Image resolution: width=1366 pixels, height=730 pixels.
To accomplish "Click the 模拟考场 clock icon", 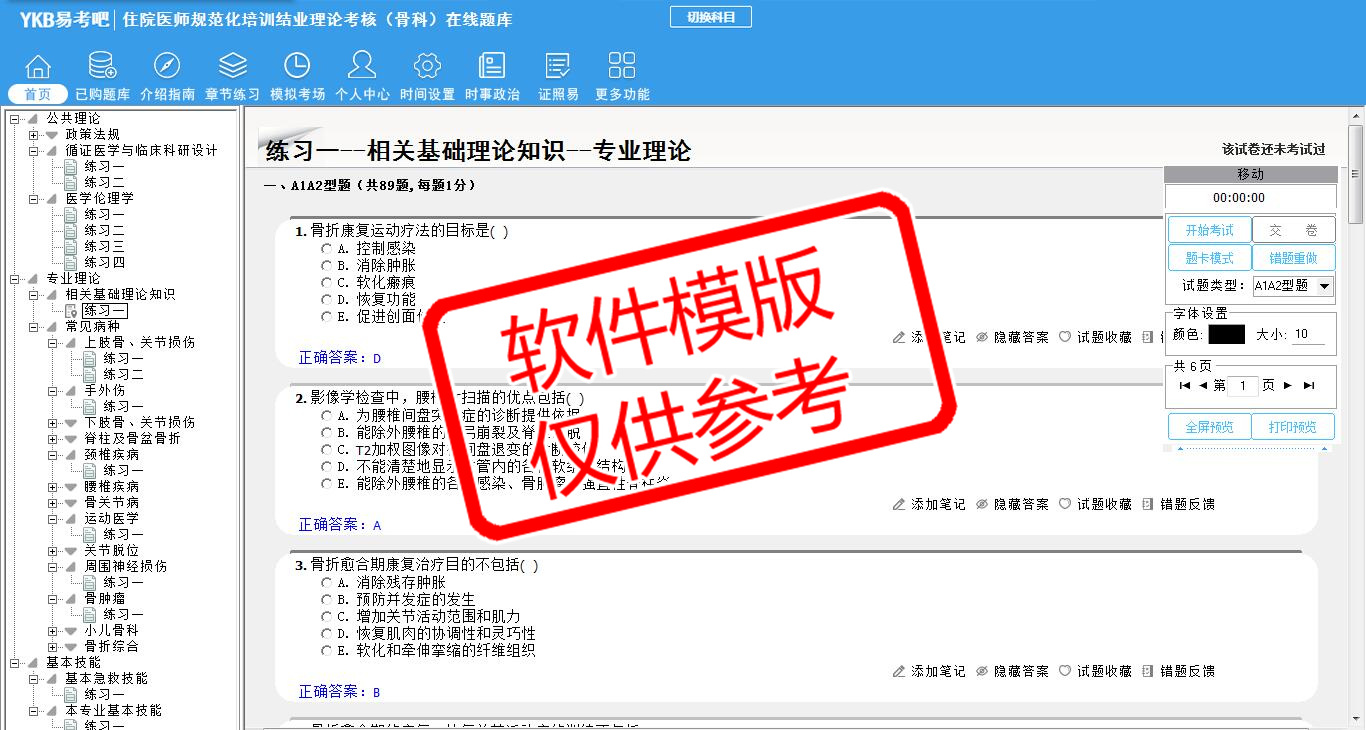I will (x=297, y=66).
